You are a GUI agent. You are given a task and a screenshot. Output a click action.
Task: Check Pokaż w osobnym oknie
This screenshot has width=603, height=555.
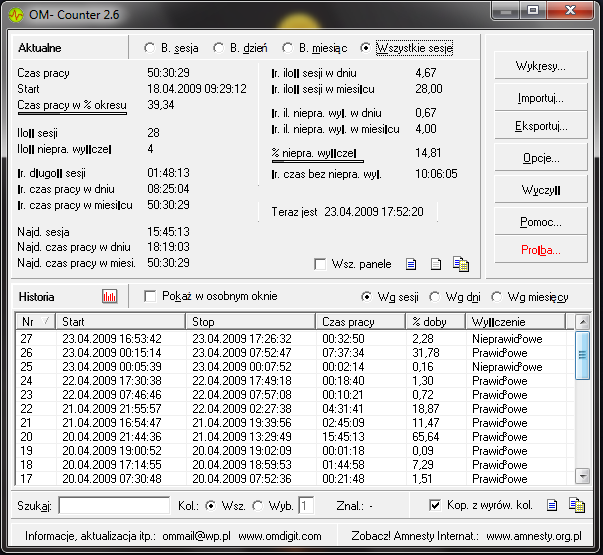click(x=151, y=297)
